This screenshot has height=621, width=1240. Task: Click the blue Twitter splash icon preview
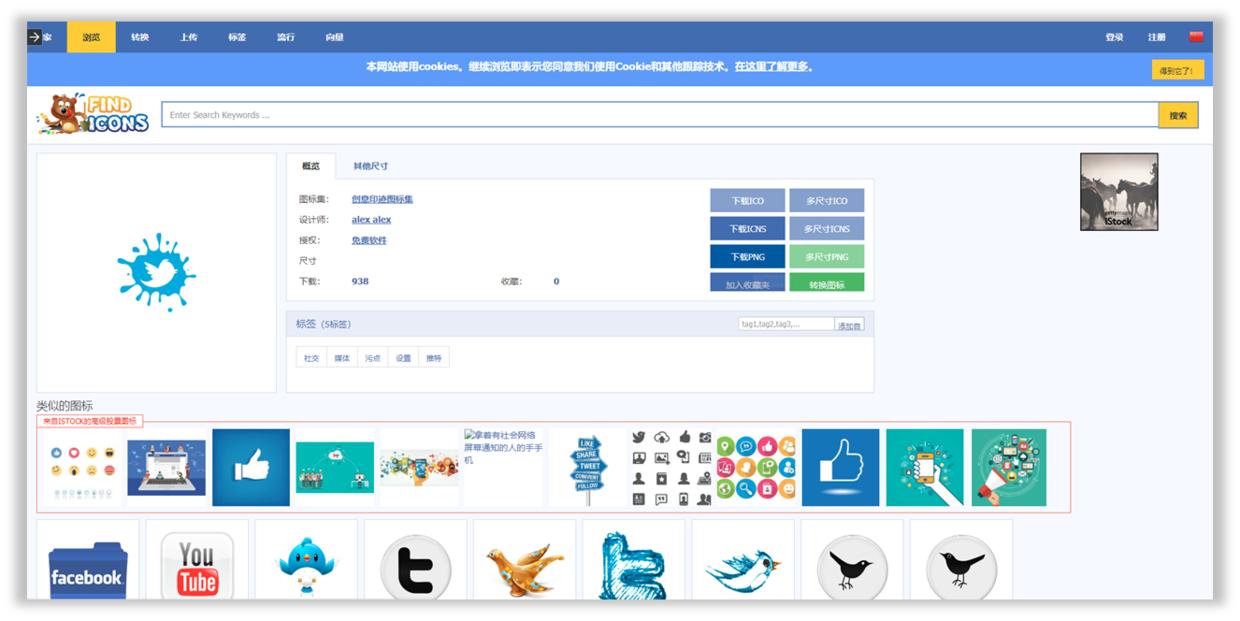[156, 272]
